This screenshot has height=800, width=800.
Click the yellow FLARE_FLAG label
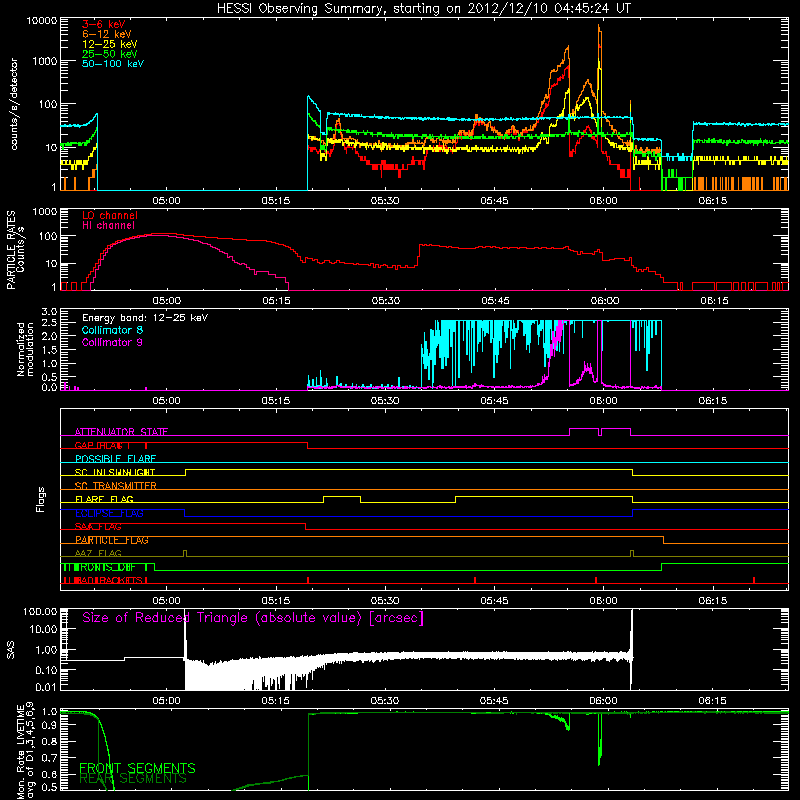[104, 499]
